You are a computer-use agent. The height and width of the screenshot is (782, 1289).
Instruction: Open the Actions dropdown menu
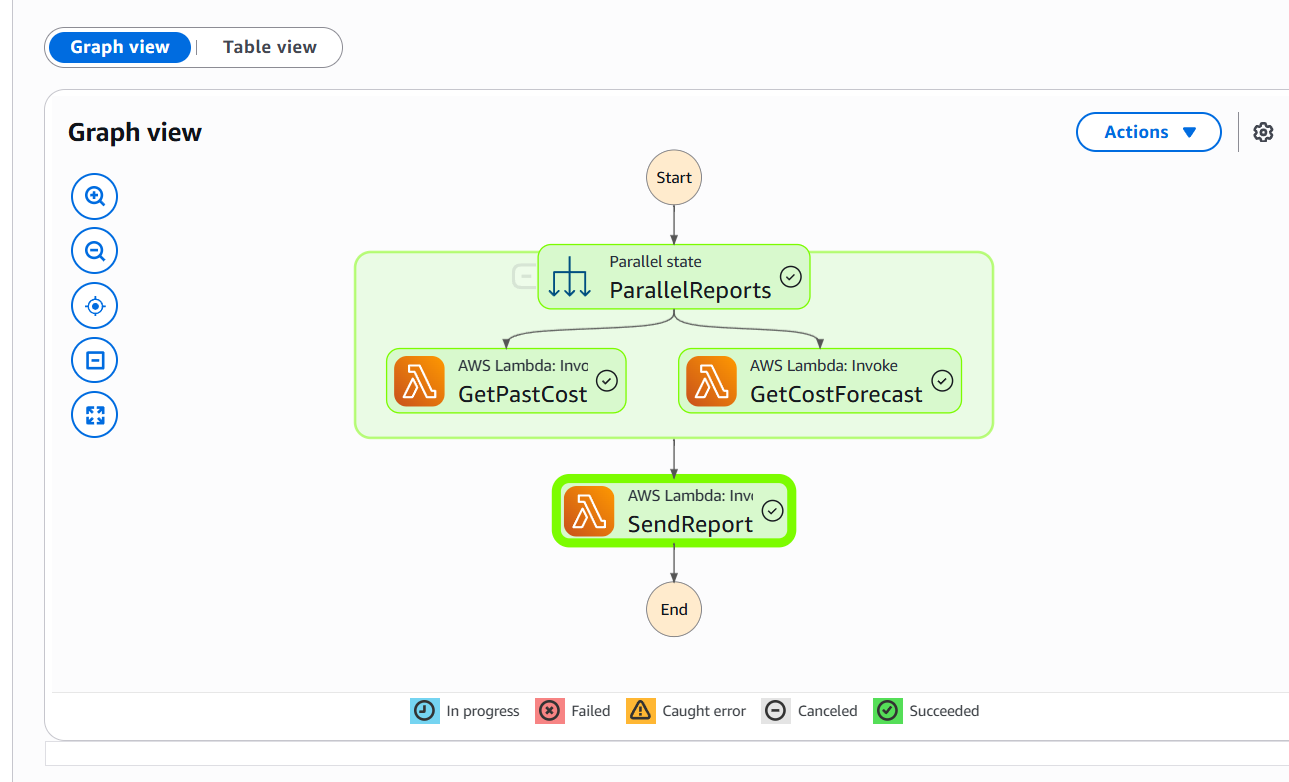(1148, 132)
